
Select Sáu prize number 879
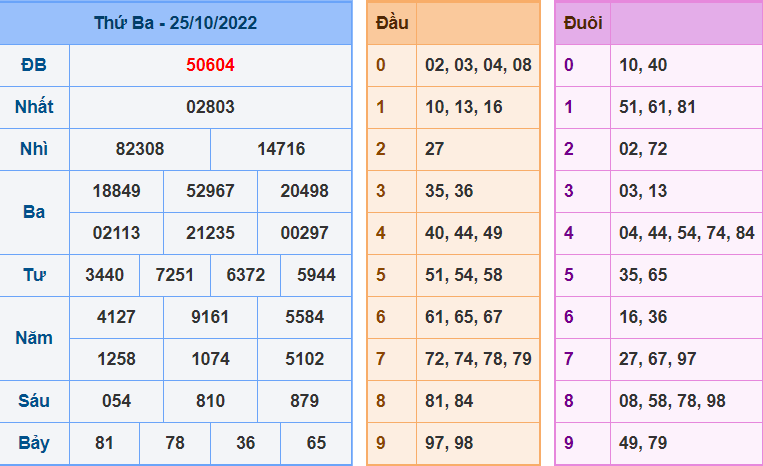click(x=304, y=401)
